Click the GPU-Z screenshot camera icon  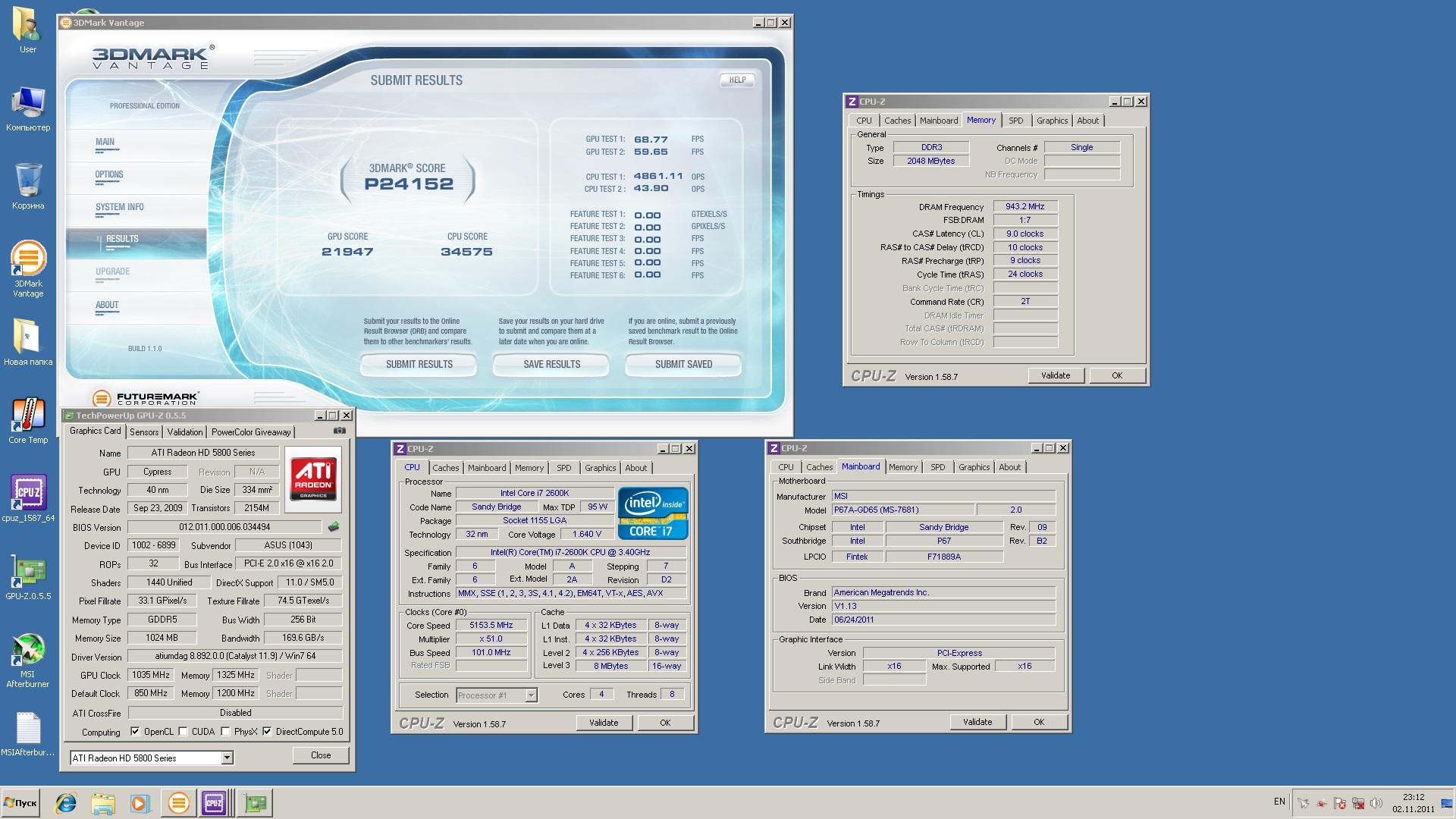coord(340,431)
